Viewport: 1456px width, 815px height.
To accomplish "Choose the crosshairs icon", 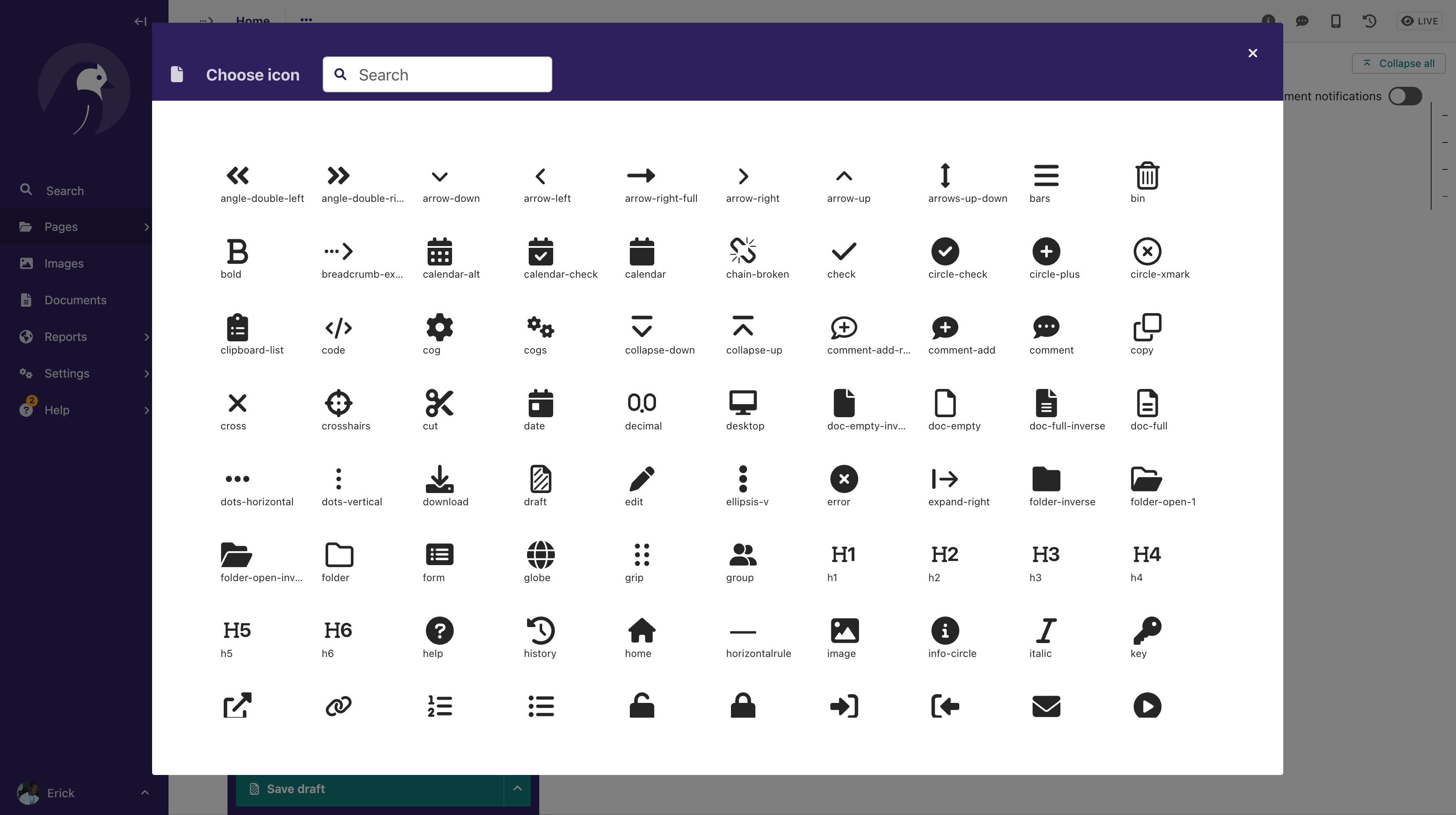I will 338,403.
